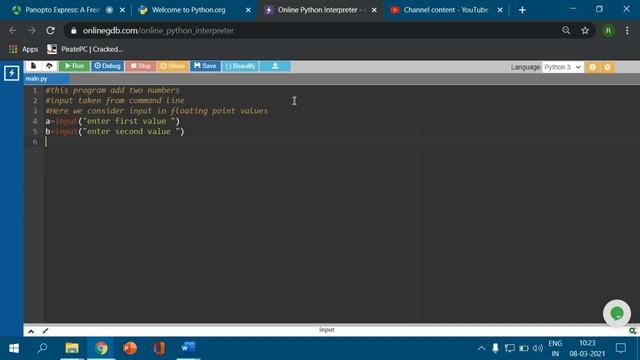Go back in browser history
The height and width of the screenshot is (360, 640).
pos(13,31)
